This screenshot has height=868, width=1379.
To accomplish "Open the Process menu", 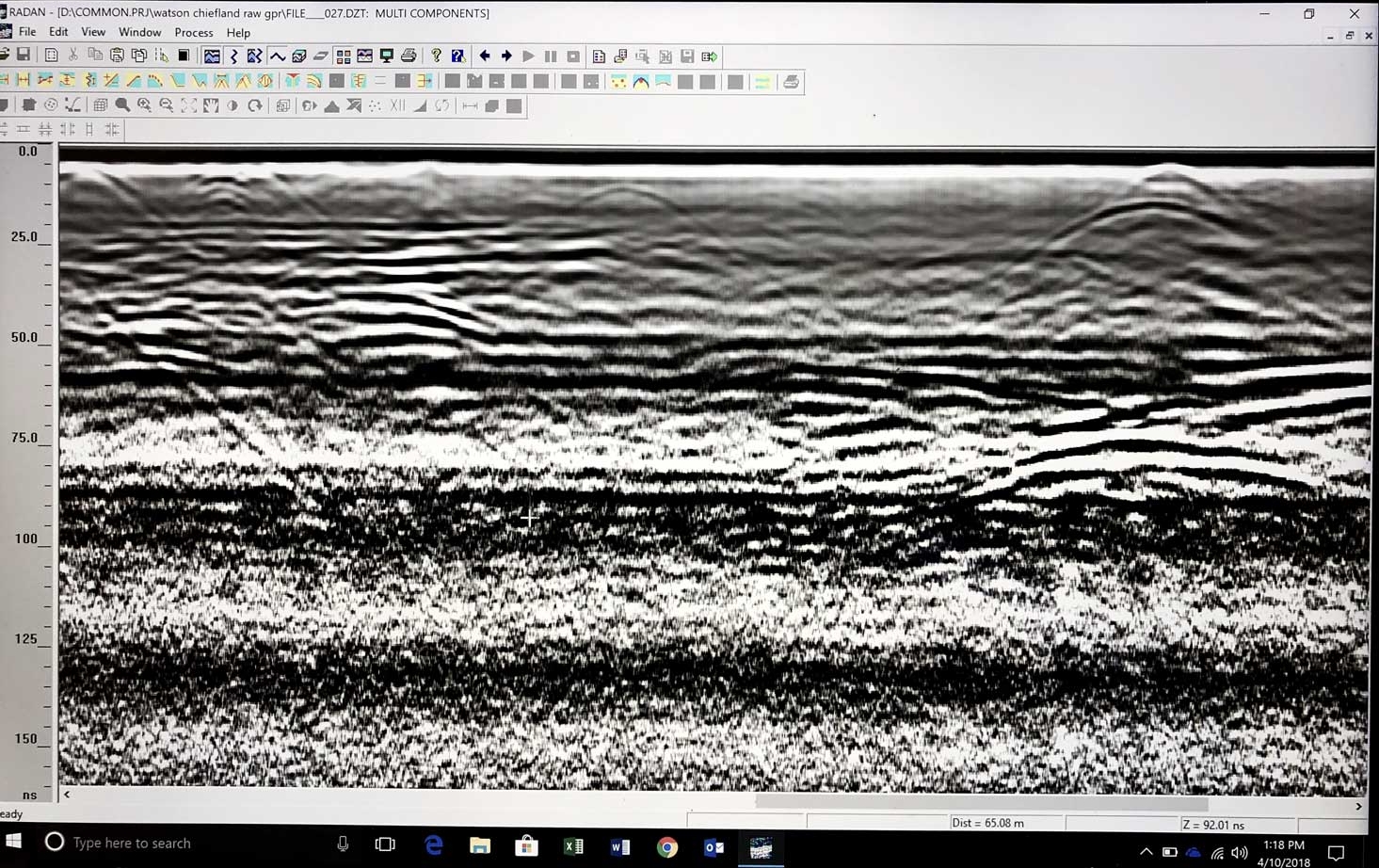I will [193, 32].
